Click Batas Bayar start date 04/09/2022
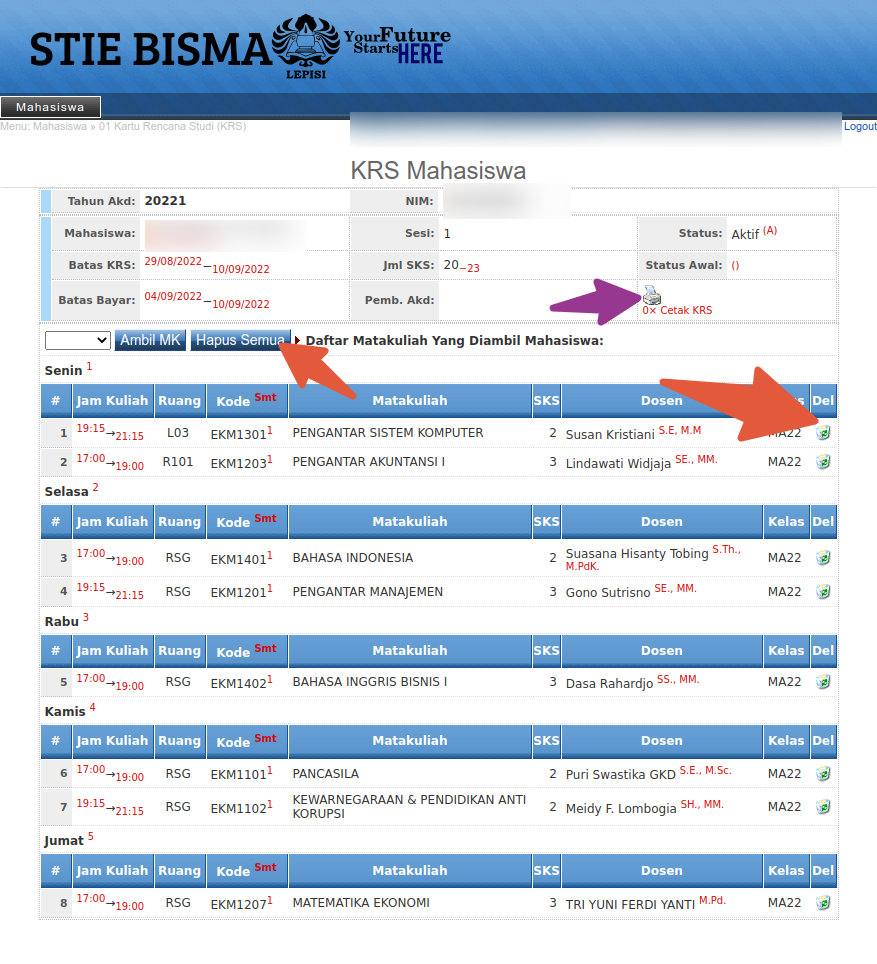Viewport: 877px width, 964px height. coord(173,296)
